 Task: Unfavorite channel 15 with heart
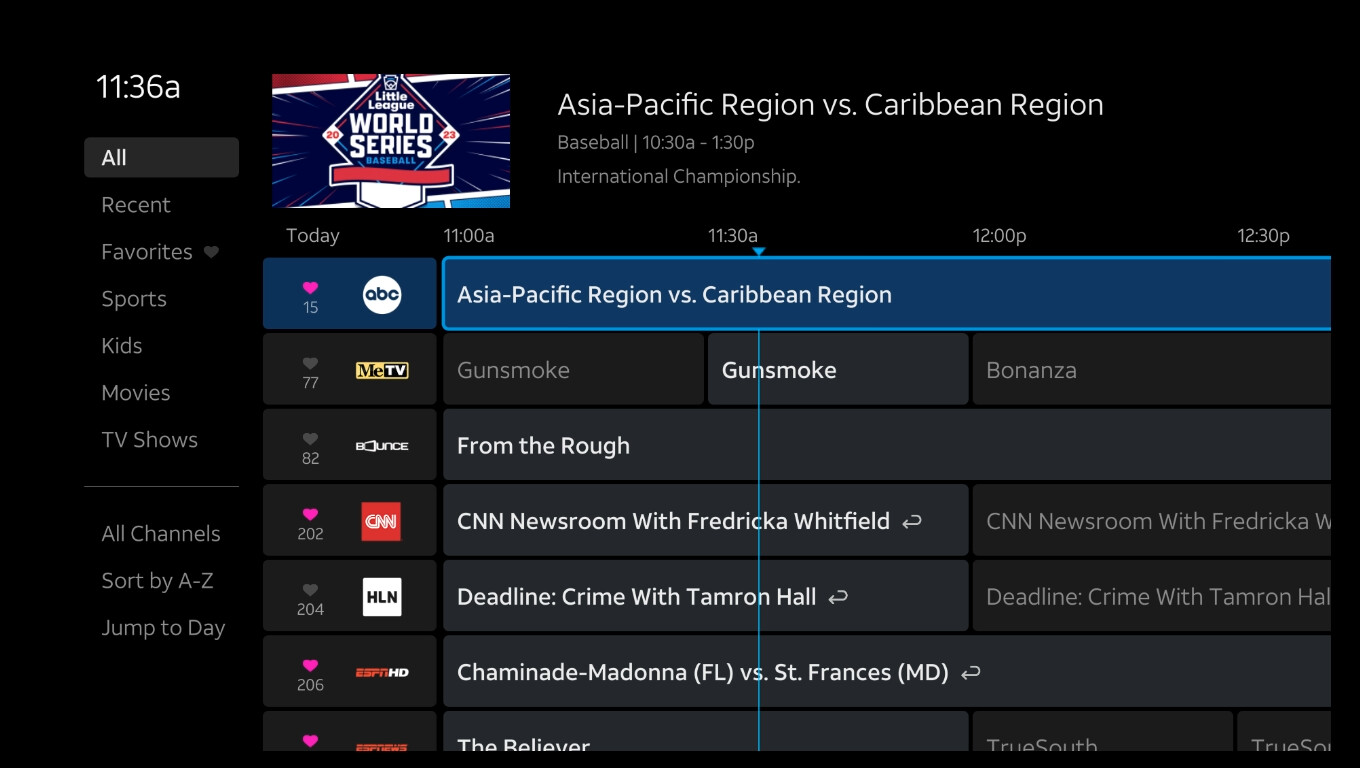[310, 288]
